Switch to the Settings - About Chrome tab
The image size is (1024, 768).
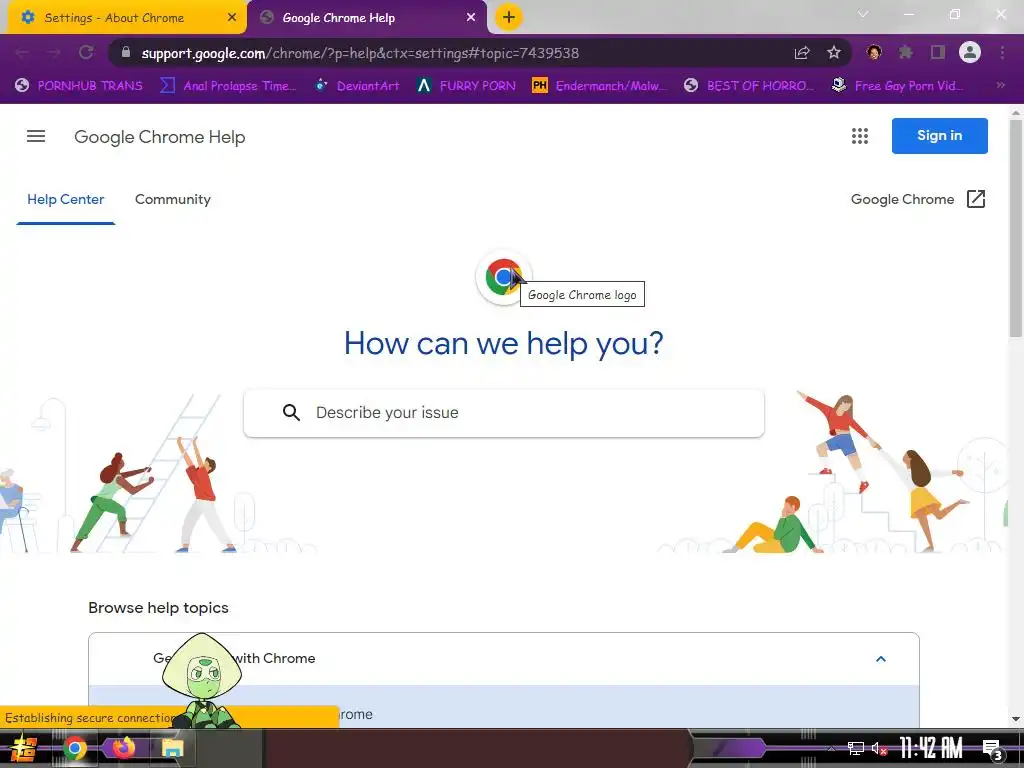coord(127,18)
